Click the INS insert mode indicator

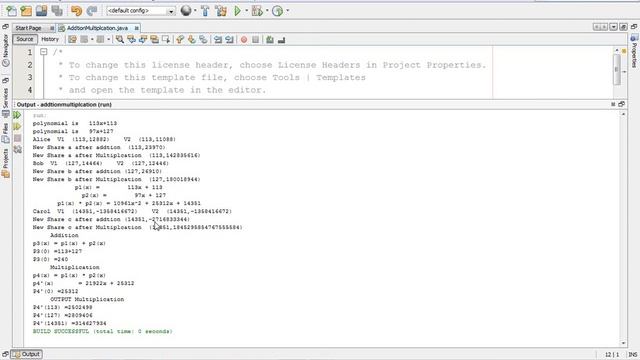633,354
